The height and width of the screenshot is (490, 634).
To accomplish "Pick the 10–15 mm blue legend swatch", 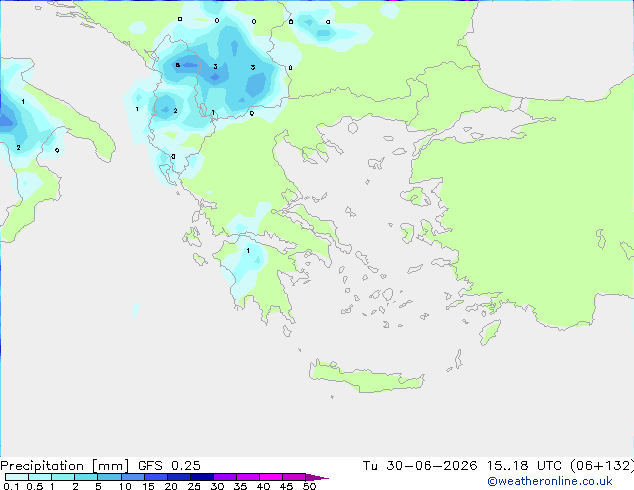I will (132, 477).
